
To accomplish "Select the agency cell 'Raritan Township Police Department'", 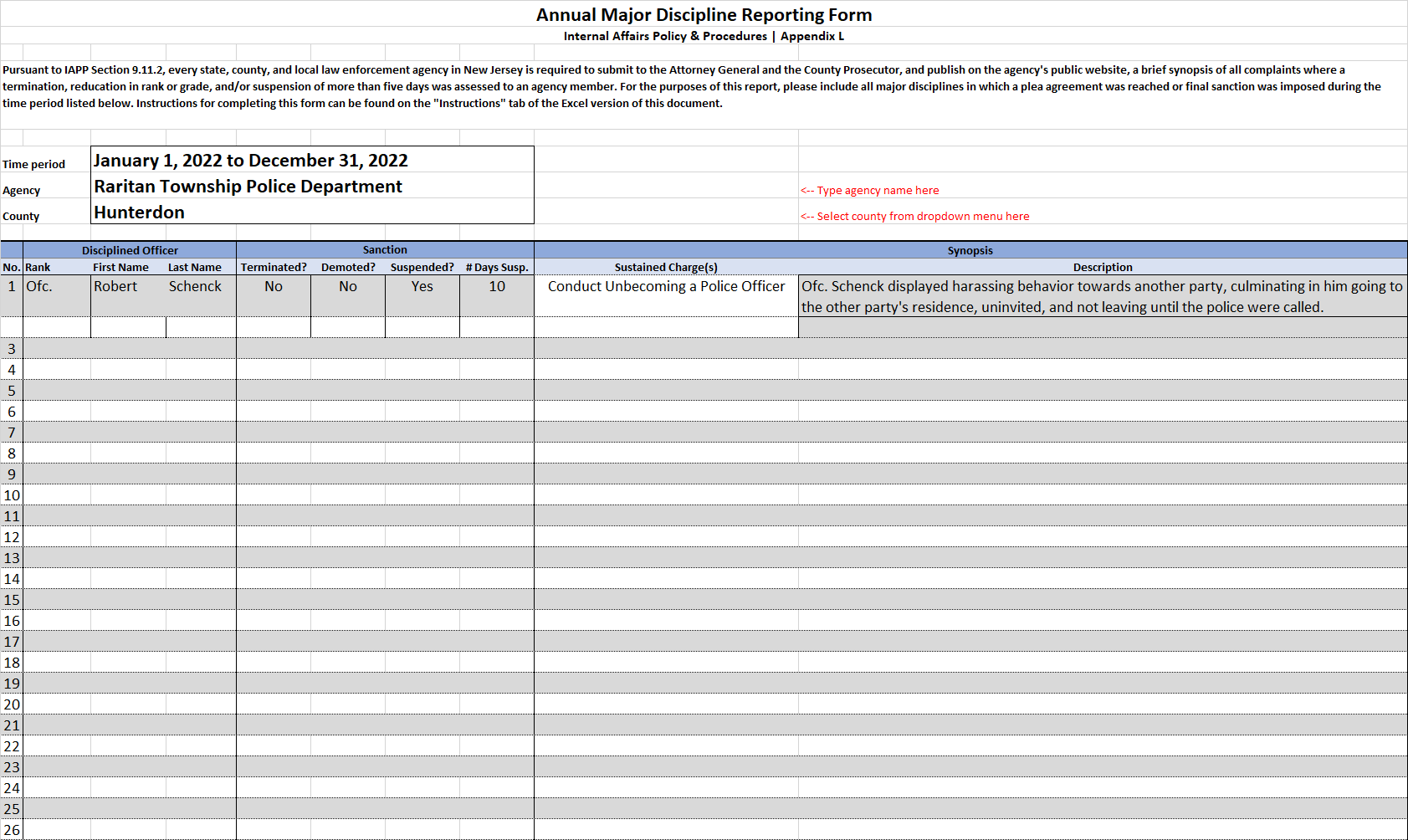I will click(x=312, y=186).
